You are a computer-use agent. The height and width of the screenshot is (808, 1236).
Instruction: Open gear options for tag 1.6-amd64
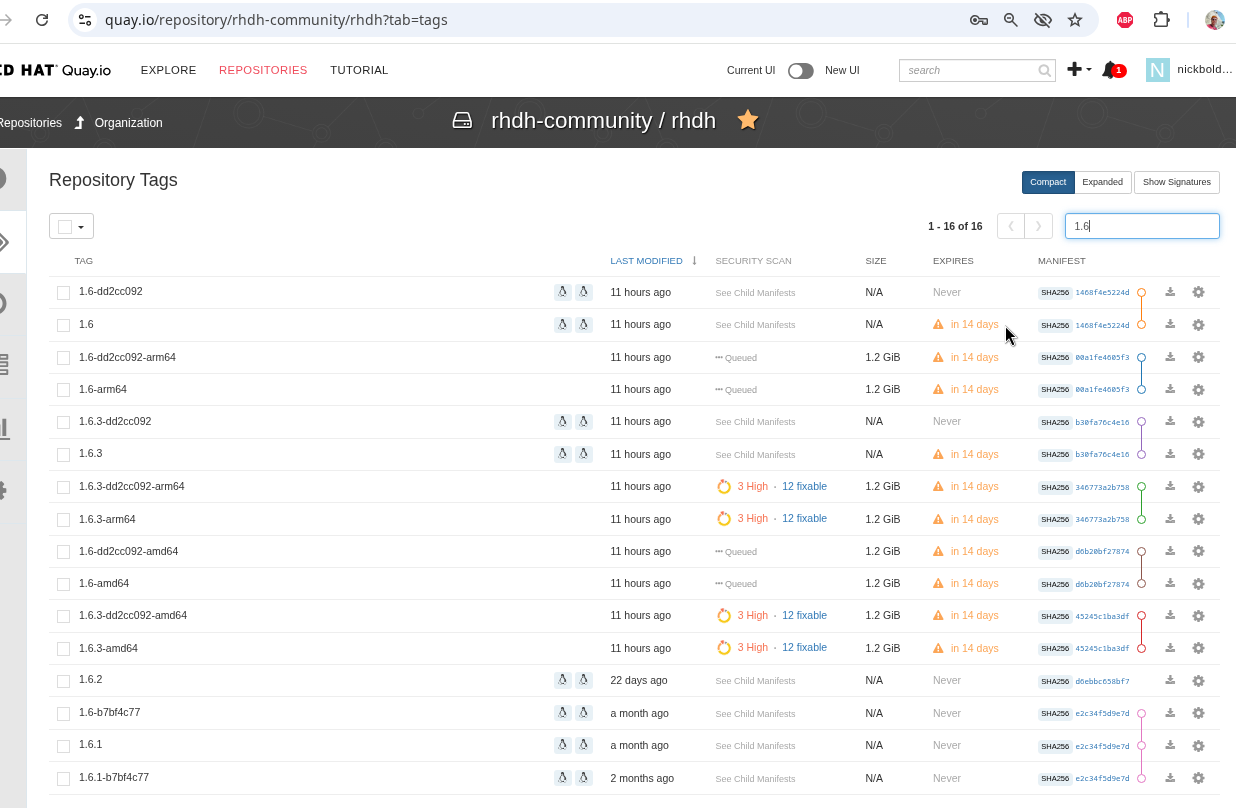(x=1198, y=583)
